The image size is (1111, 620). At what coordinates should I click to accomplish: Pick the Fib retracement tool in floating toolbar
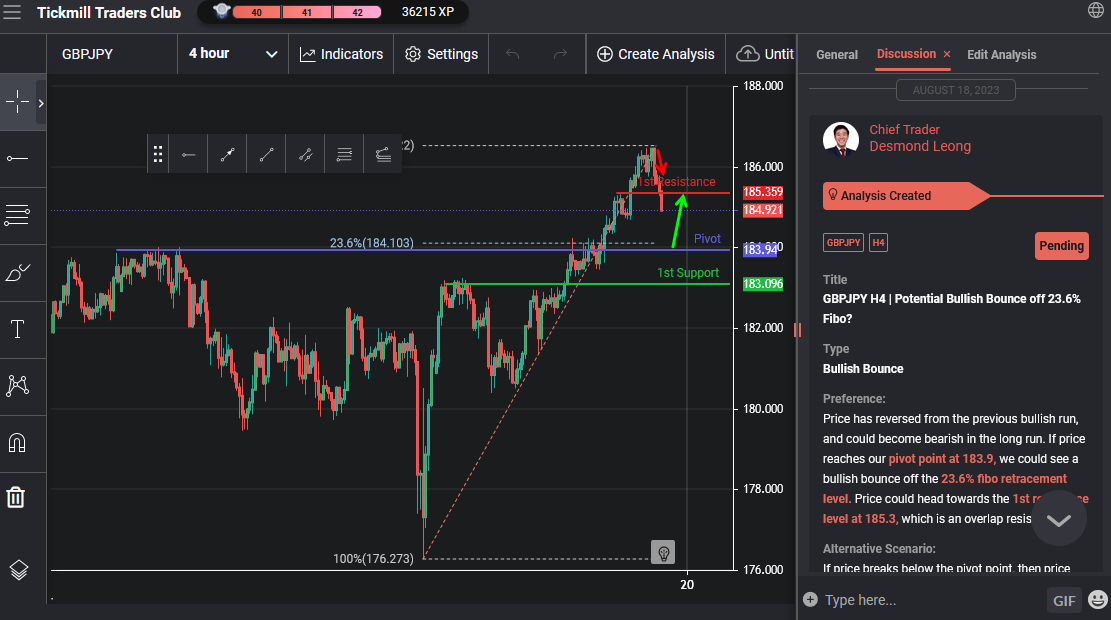[x=344, y=154]
